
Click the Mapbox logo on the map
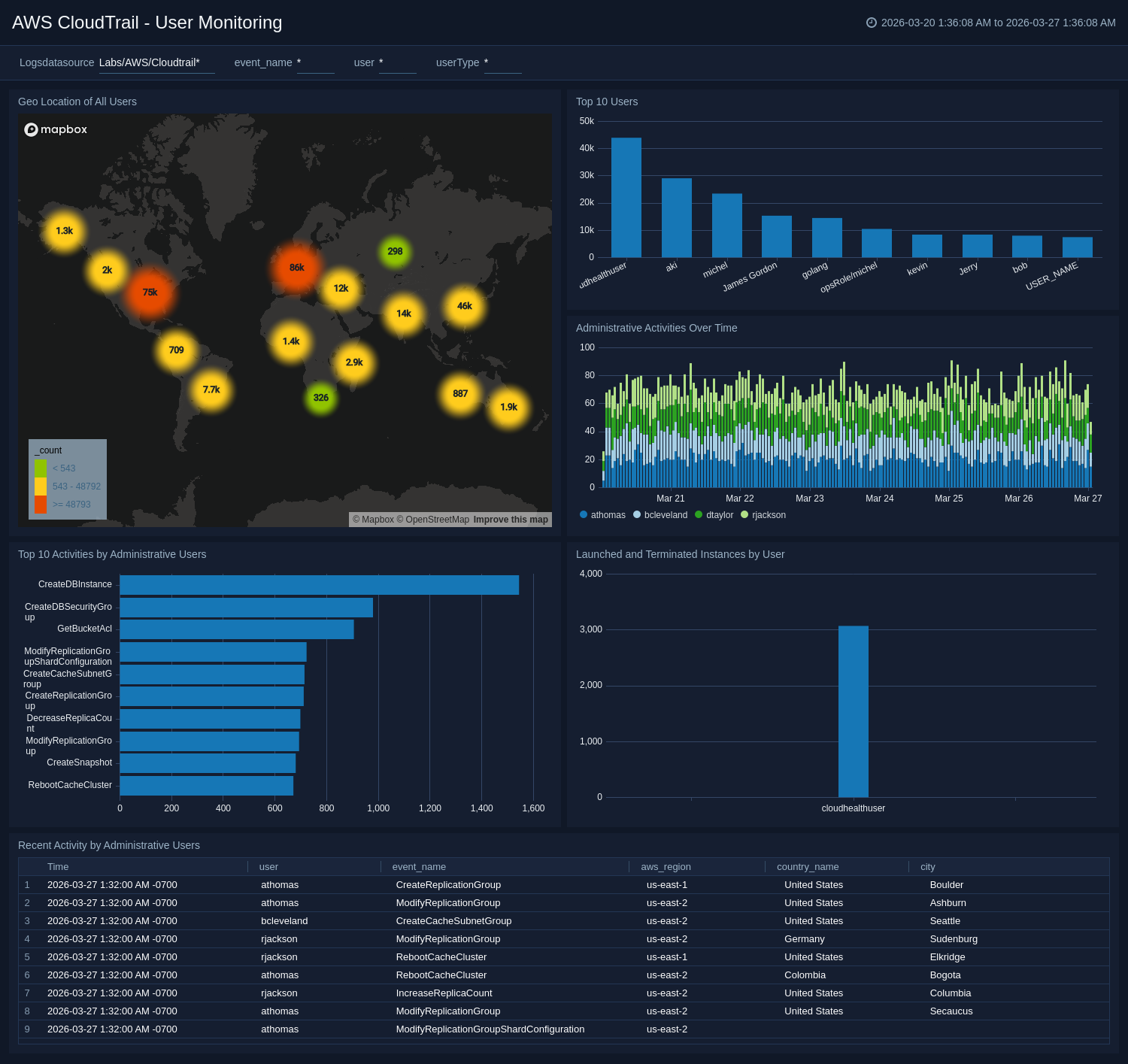pos(56,129)
